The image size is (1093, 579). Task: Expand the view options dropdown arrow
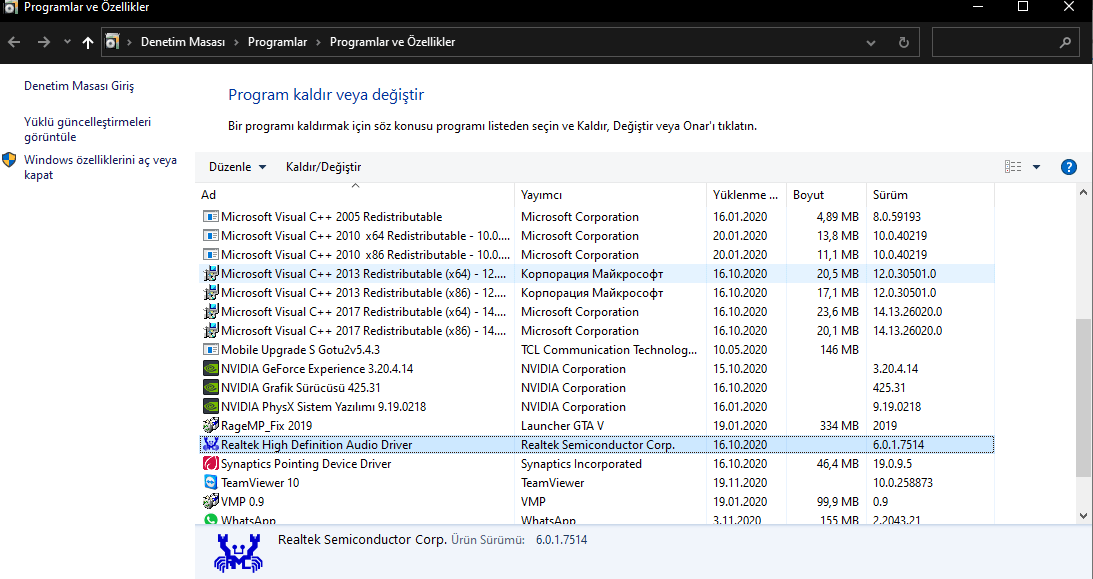(1036, 167)
